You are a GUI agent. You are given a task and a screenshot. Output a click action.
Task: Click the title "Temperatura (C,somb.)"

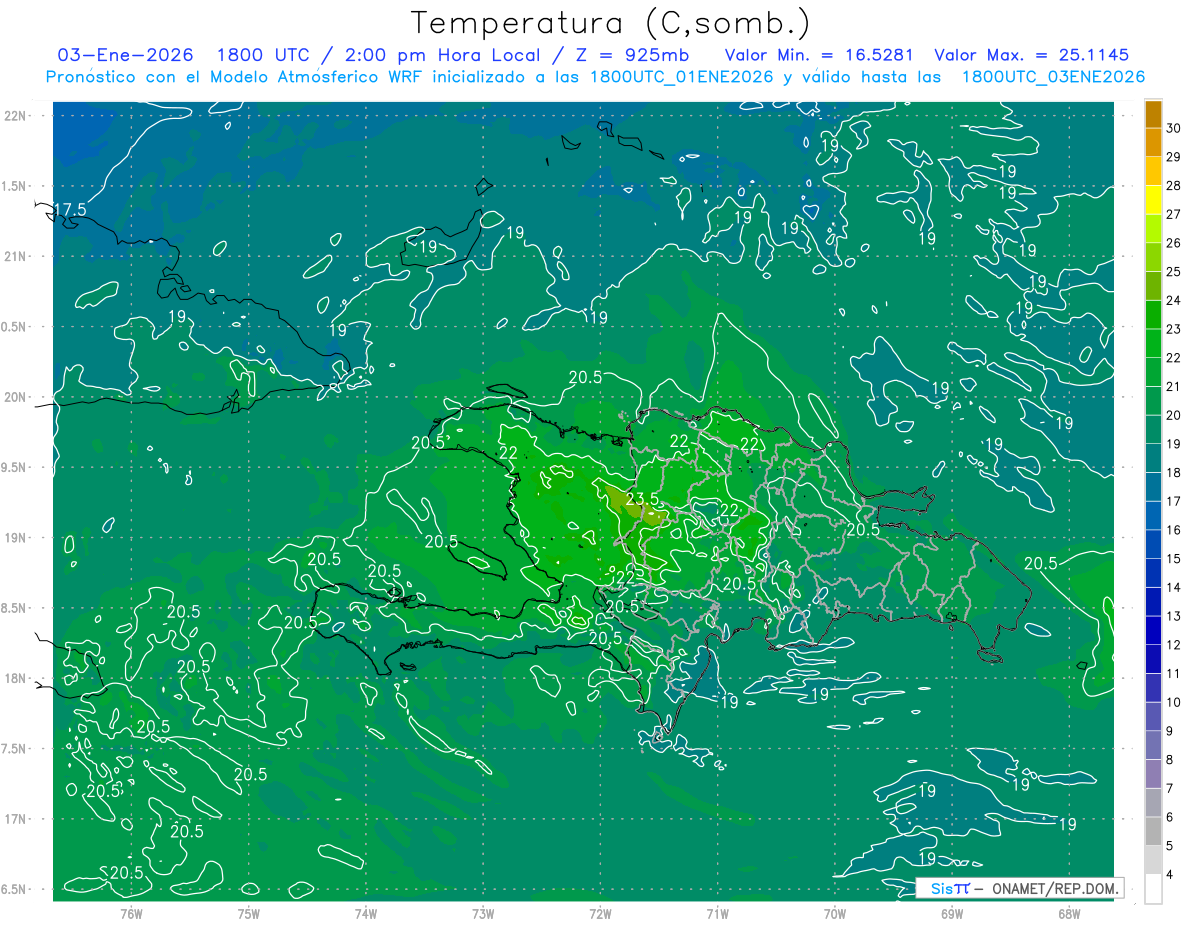(611, 24)
